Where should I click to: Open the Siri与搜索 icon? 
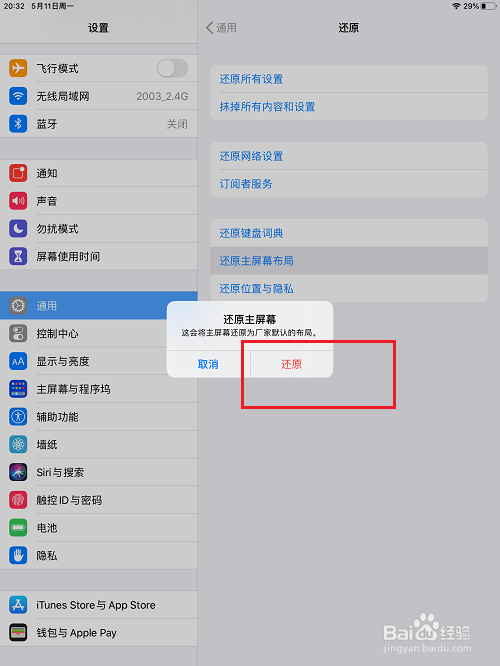pyautogui.click(x=18, y=472)
